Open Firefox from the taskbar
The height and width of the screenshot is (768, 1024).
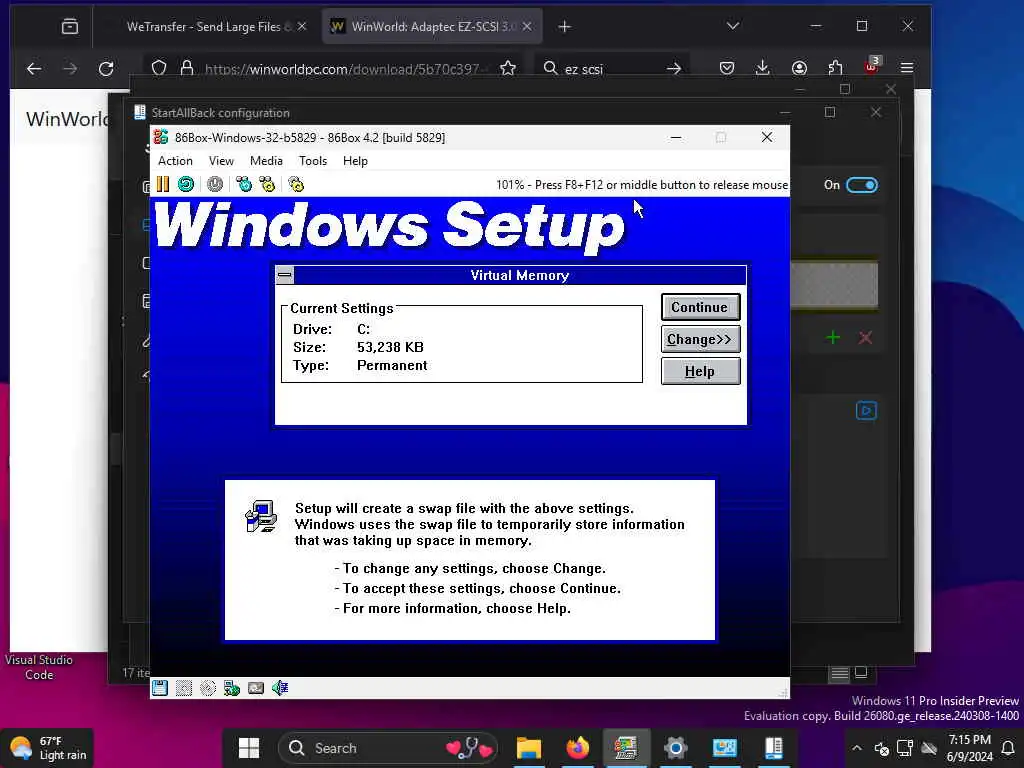coord(577,748)
